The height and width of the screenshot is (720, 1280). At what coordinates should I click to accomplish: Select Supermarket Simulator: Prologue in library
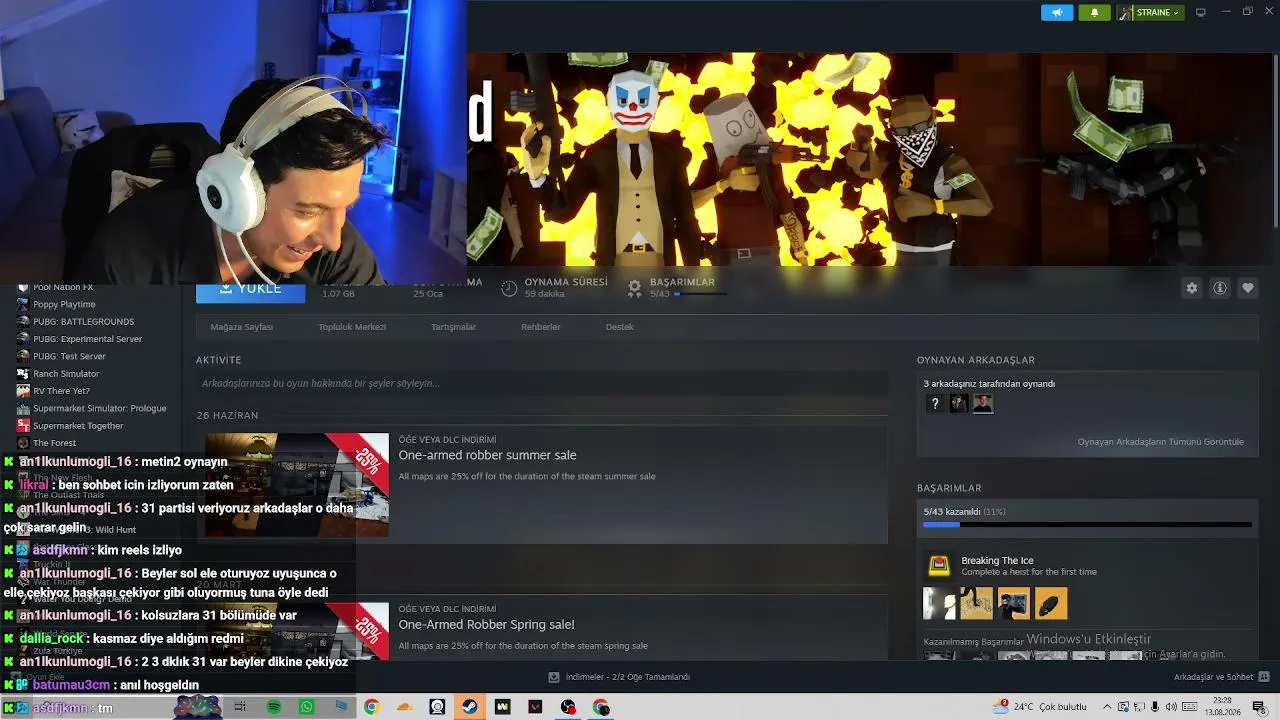pos(99,408)
